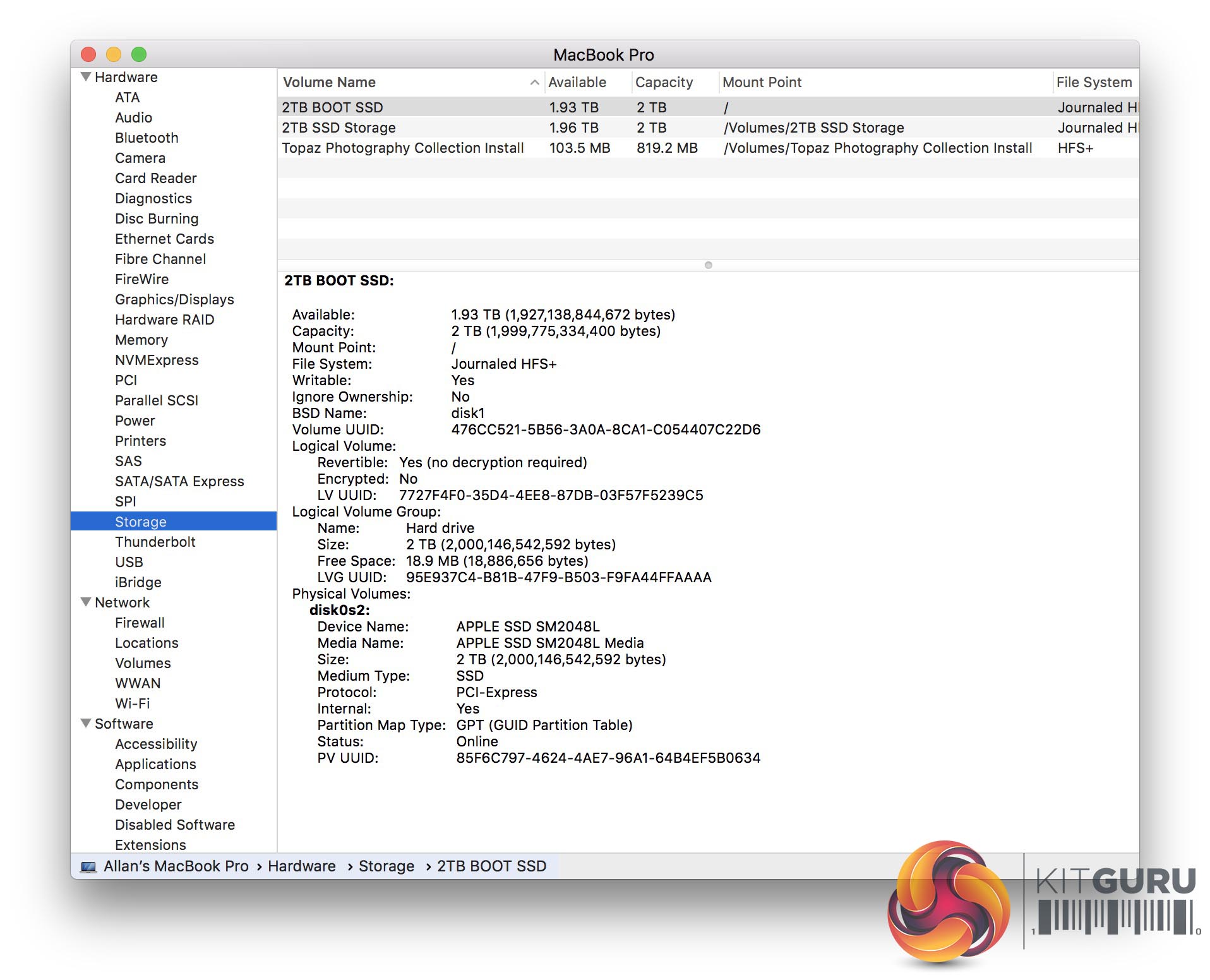Collapse the Software section triangle

point(86,724)
